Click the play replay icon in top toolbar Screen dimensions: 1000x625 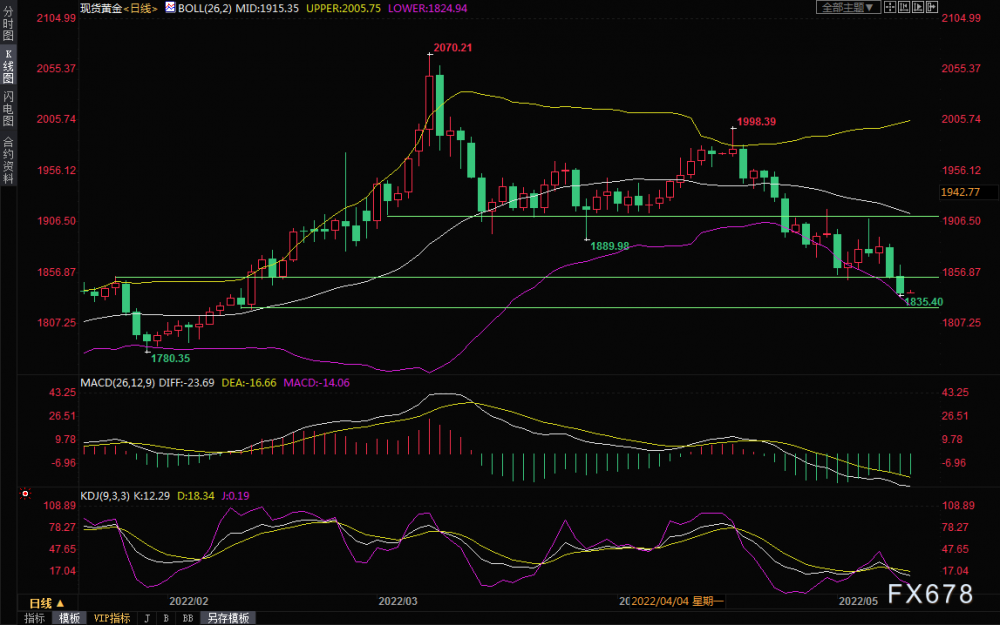(x=919, y=8)
